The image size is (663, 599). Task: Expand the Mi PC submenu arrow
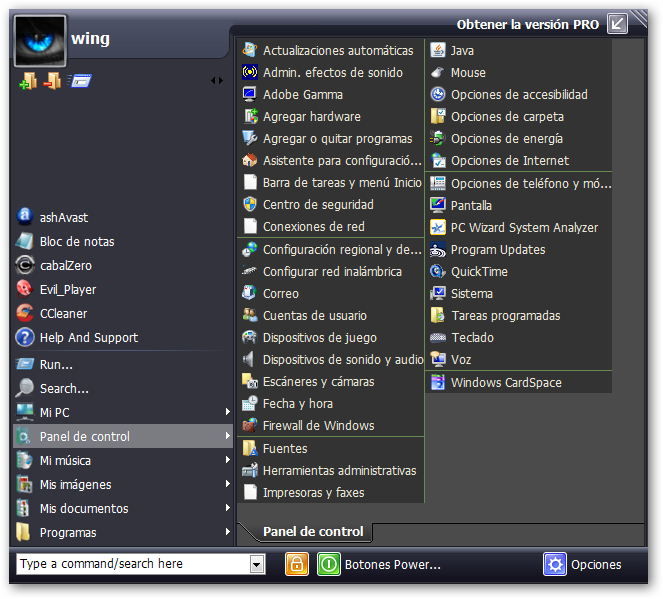click(x=228, y=412)
